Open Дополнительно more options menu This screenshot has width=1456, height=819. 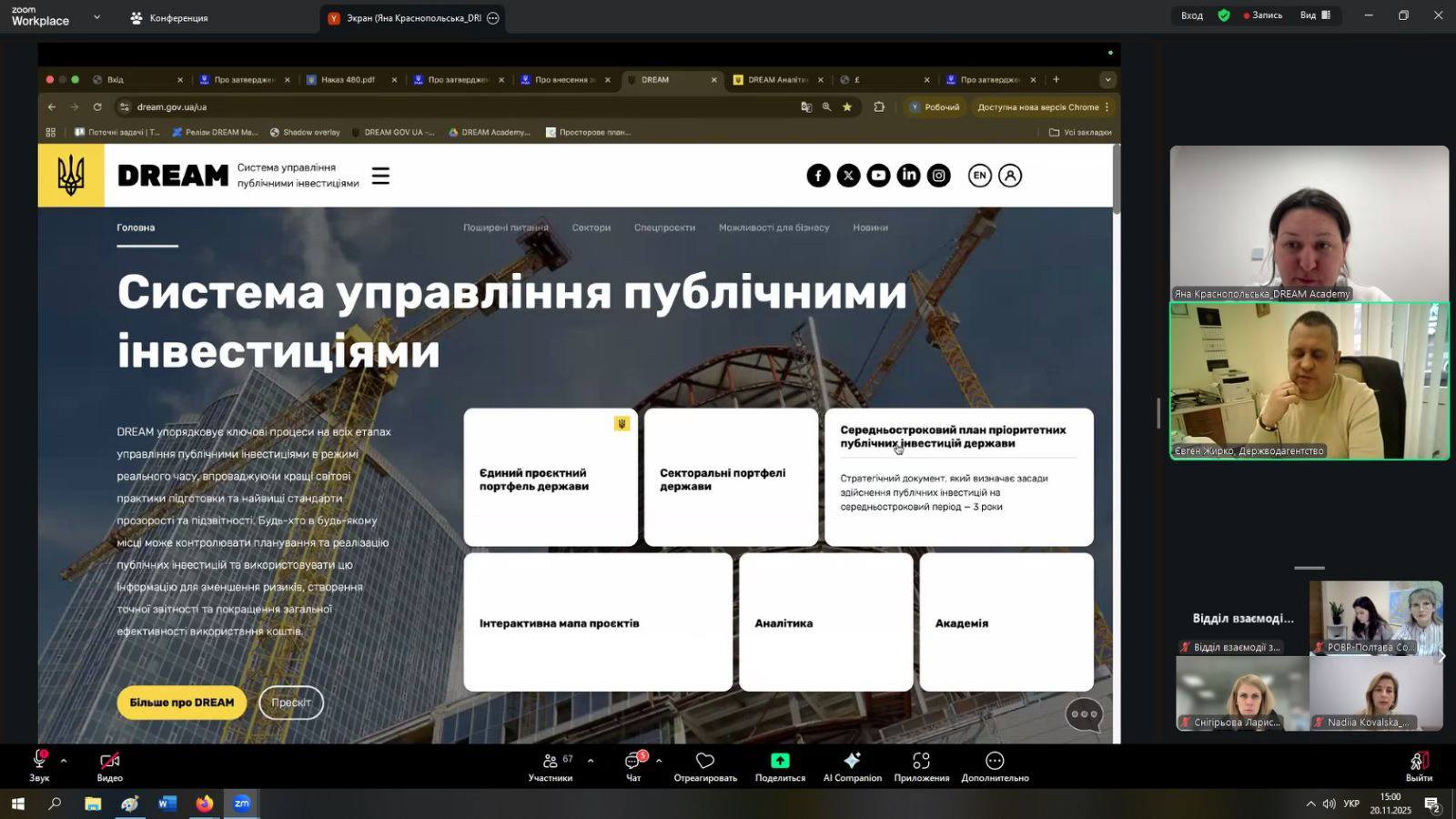tap(995, 761)
